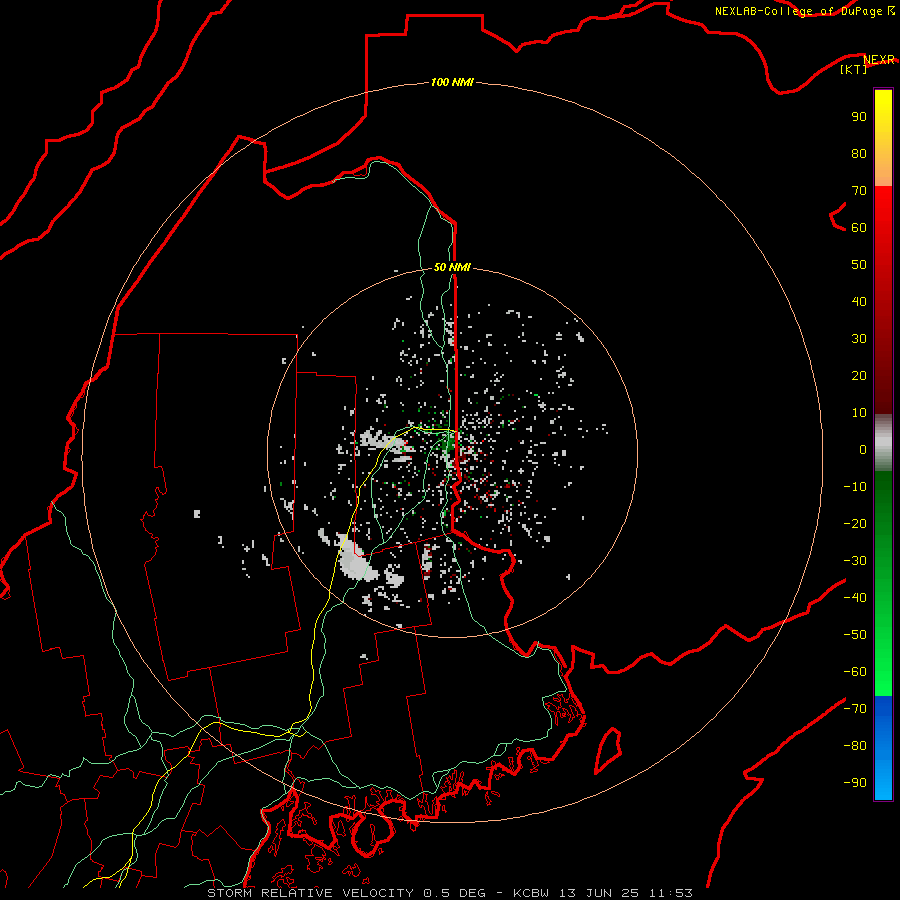The width and height of the screenshot is (900, 900).
Task: Select the -40 knot scale label
Action: click(x=855, y=598)
